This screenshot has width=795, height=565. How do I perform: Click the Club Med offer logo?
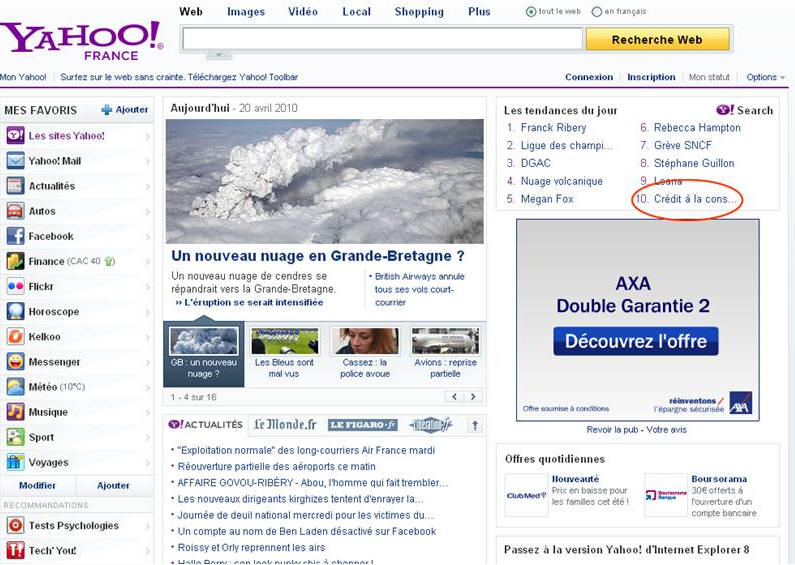[x=526, y=496]
